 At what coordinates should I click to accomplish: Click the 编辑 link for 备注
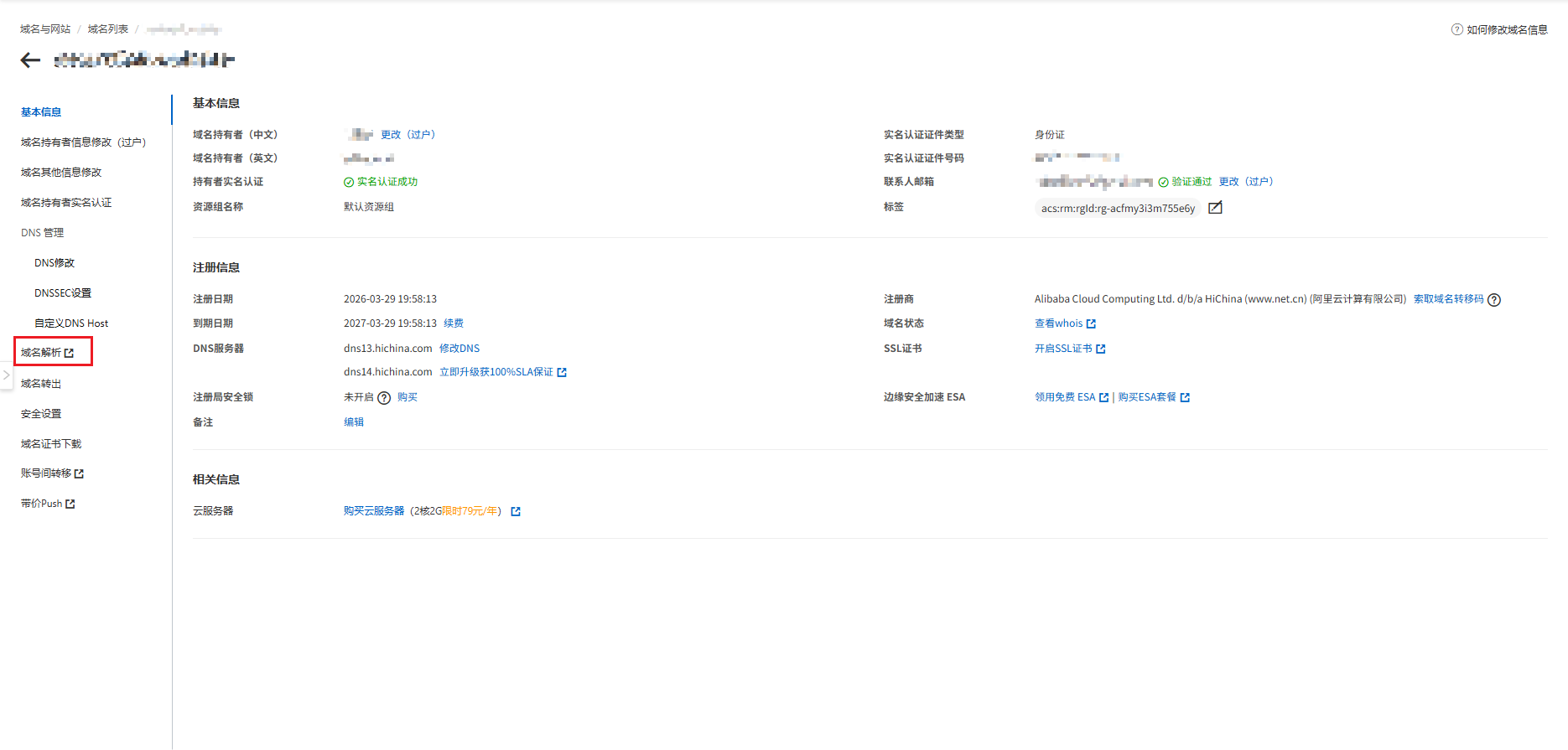click(354, 422)
